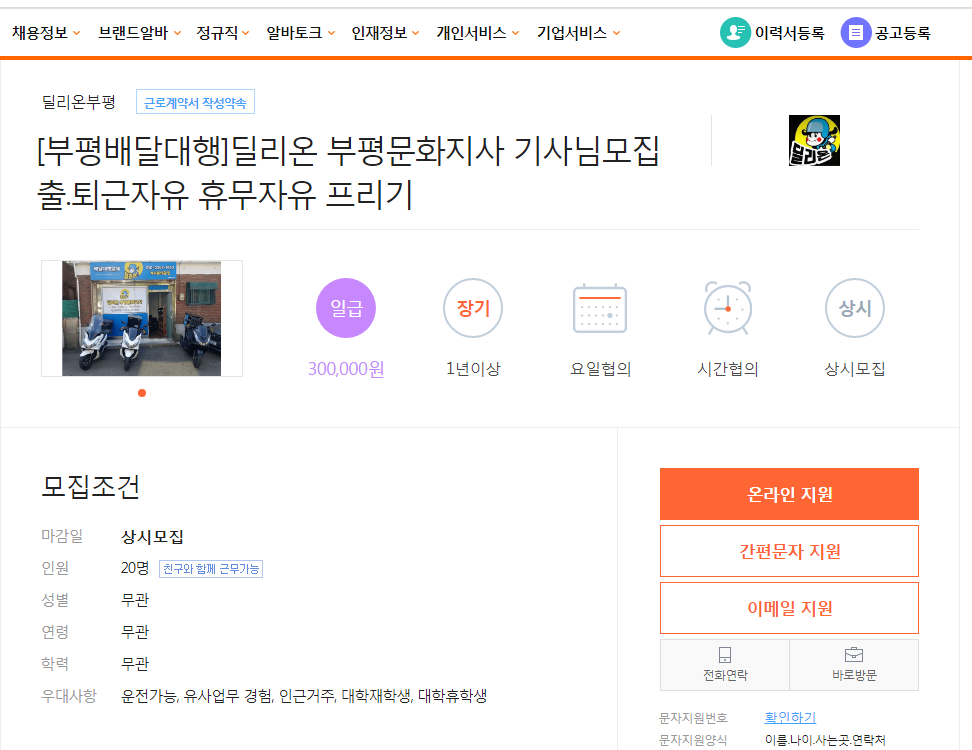Image resolution: width=972 pixels, height=750 pixels.
Task: Open the 알바토크 menu
Action: [294, 33]
